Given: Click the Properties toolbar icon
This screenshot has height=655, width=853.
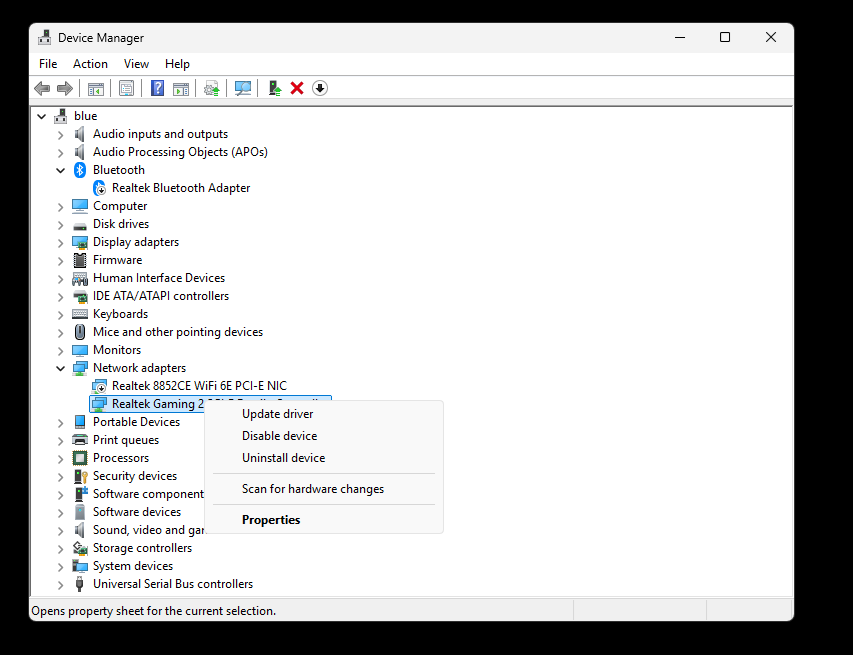Looking at the screenshot, I should point(126,88).
